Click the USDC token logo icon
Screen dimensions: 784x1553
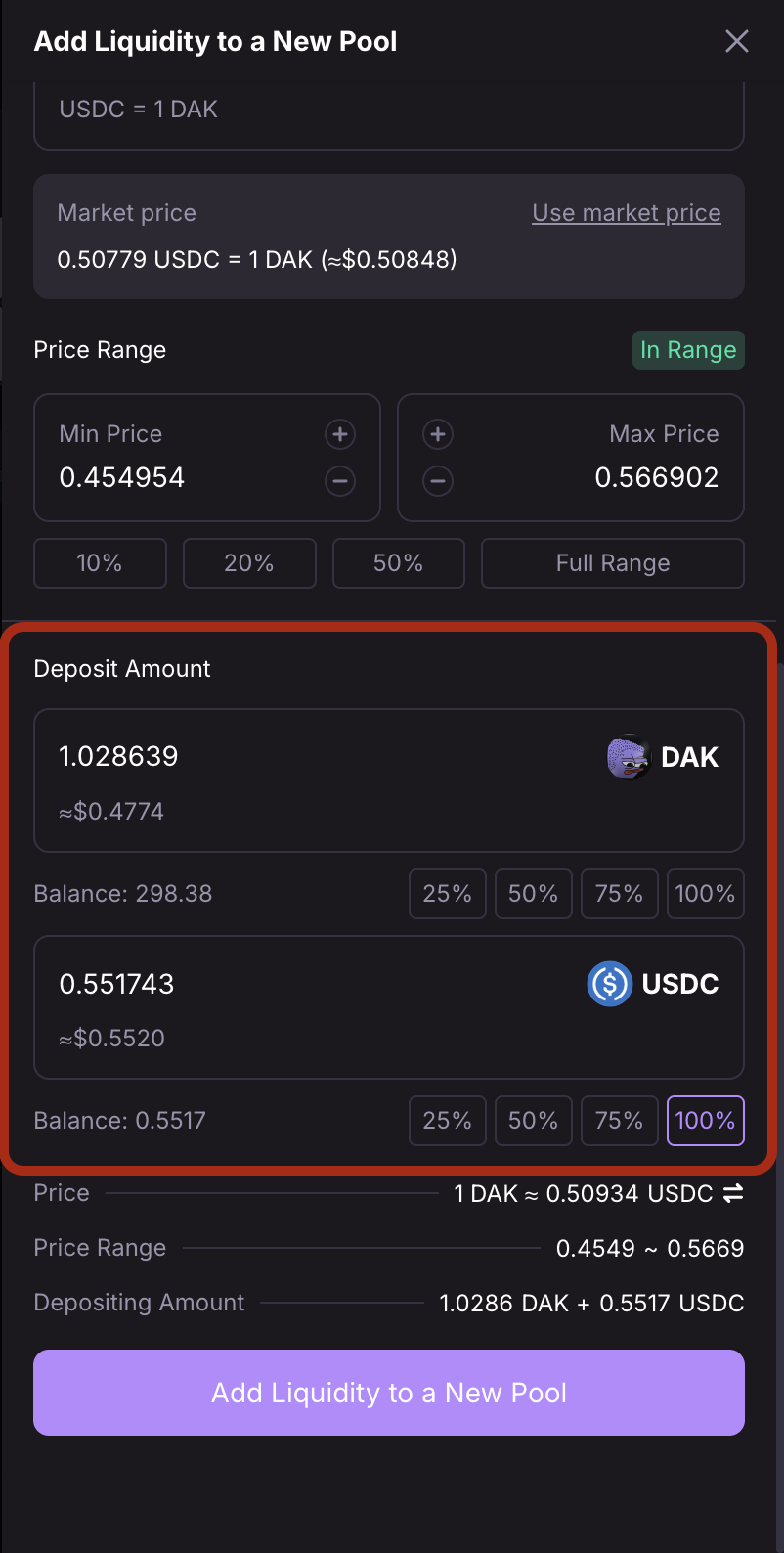click(x=609, y=984)
